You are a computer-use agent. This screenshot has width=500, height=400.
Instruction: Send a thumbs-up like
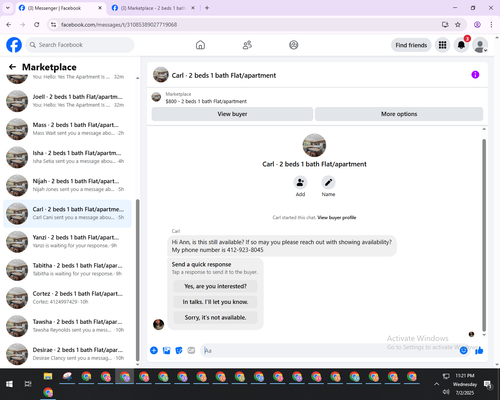tap(479, 350)
